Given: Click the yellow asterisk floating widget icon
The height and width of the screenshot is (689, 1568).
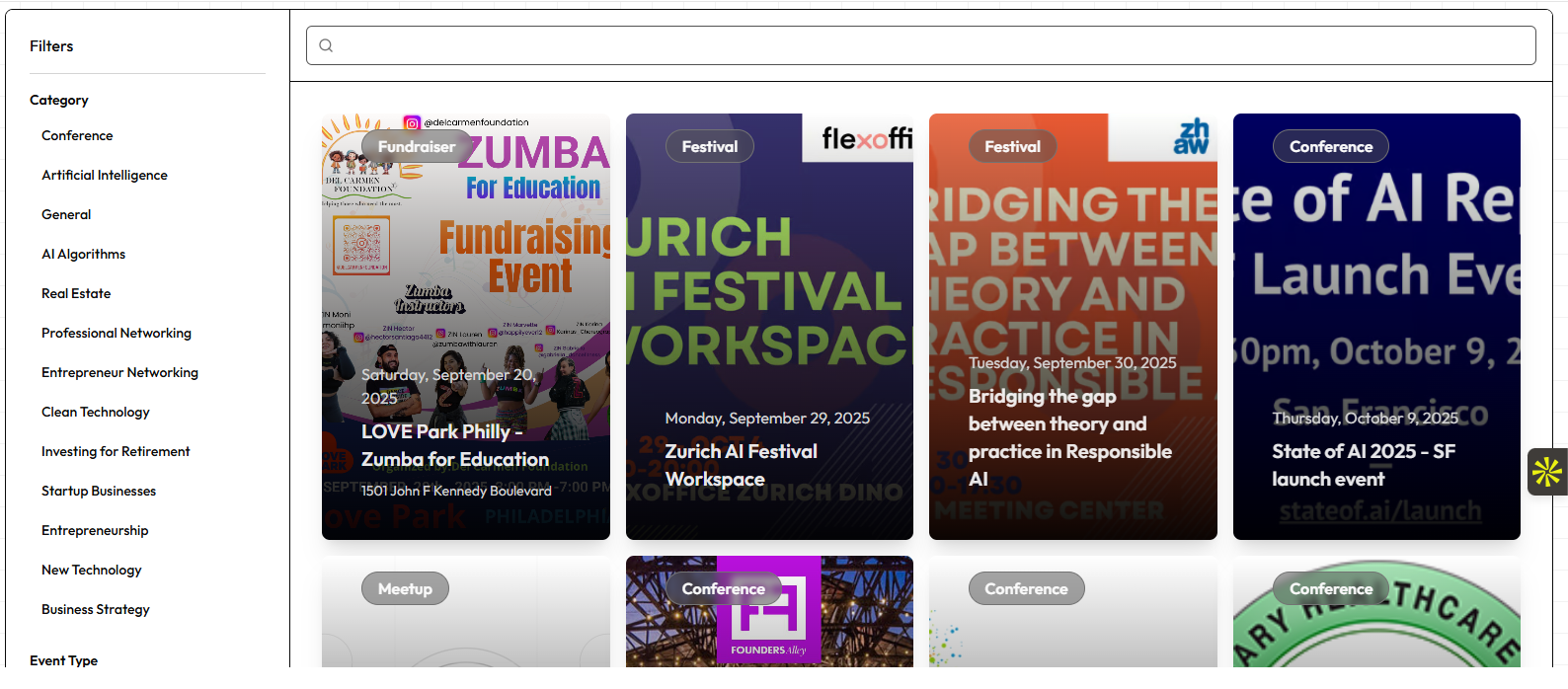Looking at the screenshot, I should coord(1546,472).
